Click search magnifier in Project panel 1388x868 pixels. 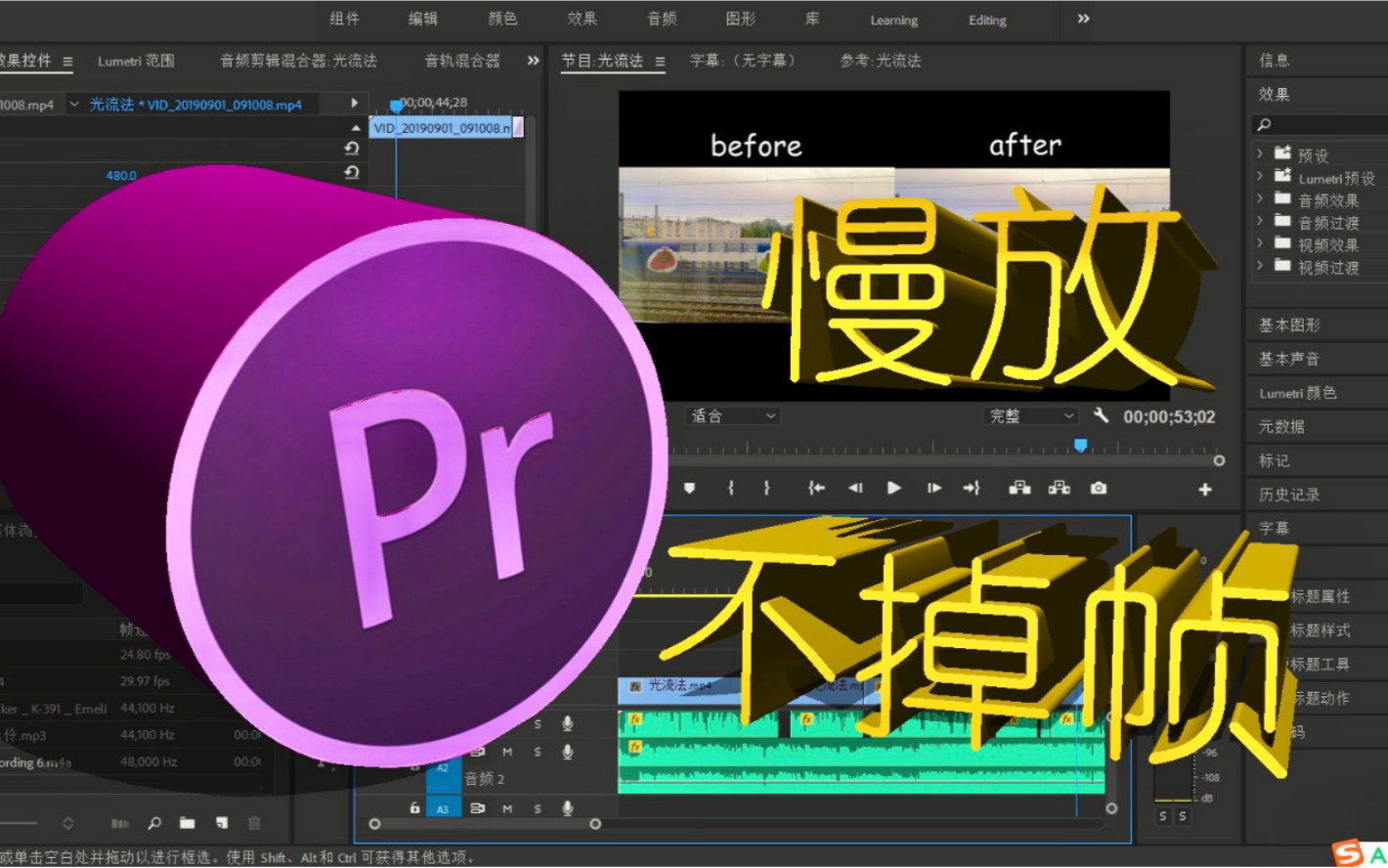(154, 823)
